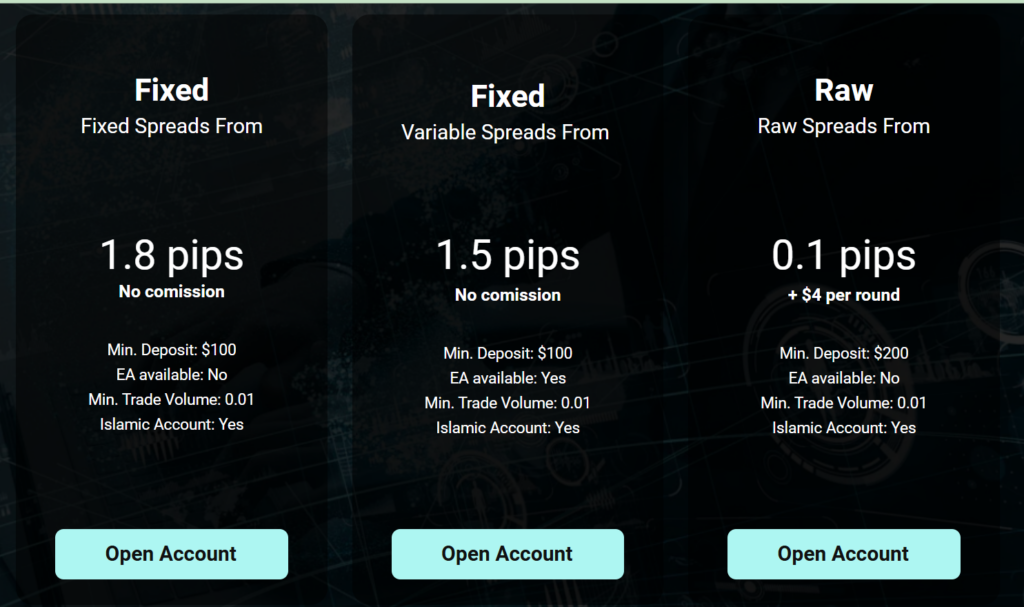Open an account for the Raw plan

(x=843, y=554)
